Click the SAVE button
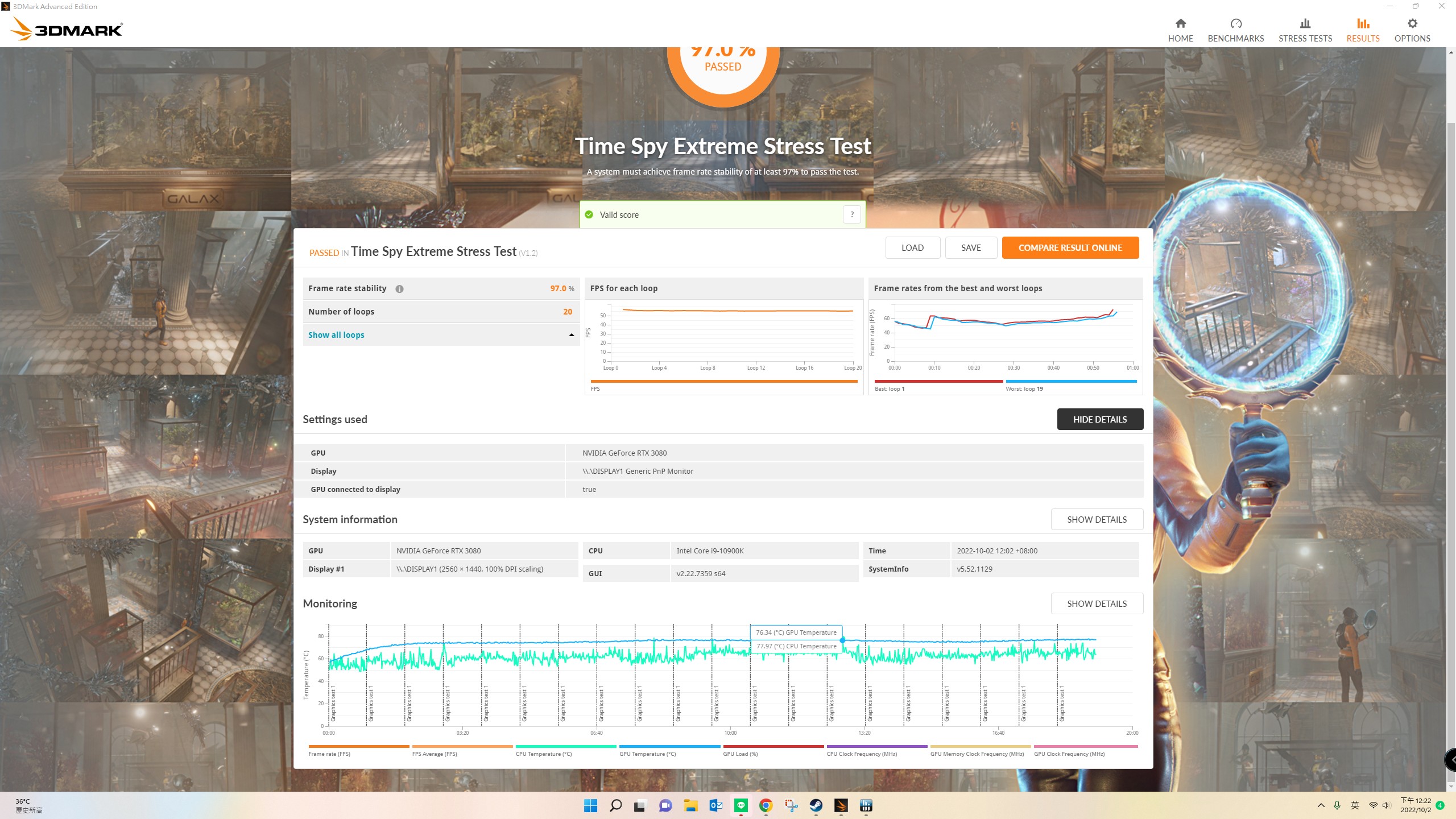The width and height of the screenshot is (1456, 819). tap(971, 247)
